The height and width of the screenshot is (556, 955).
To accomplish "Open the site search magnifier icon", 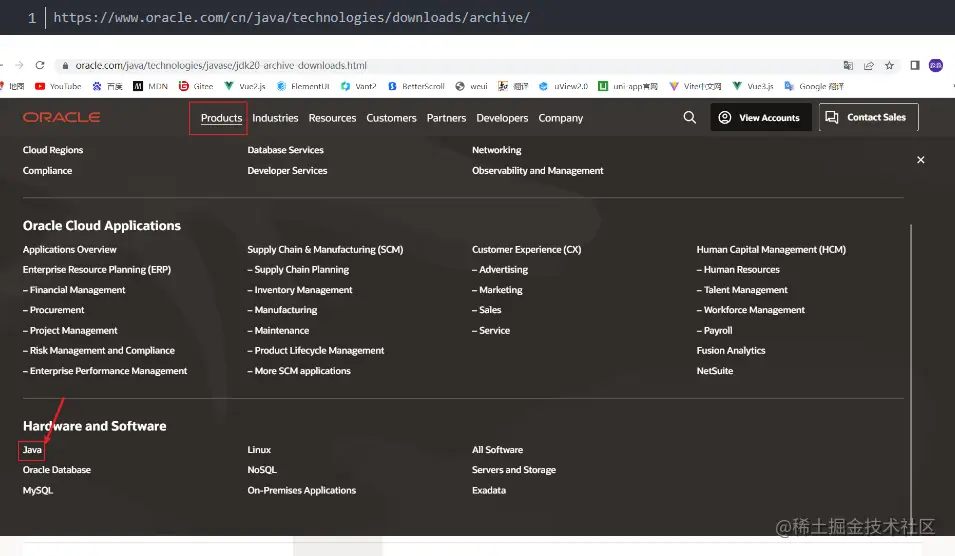I will [689, 118].
